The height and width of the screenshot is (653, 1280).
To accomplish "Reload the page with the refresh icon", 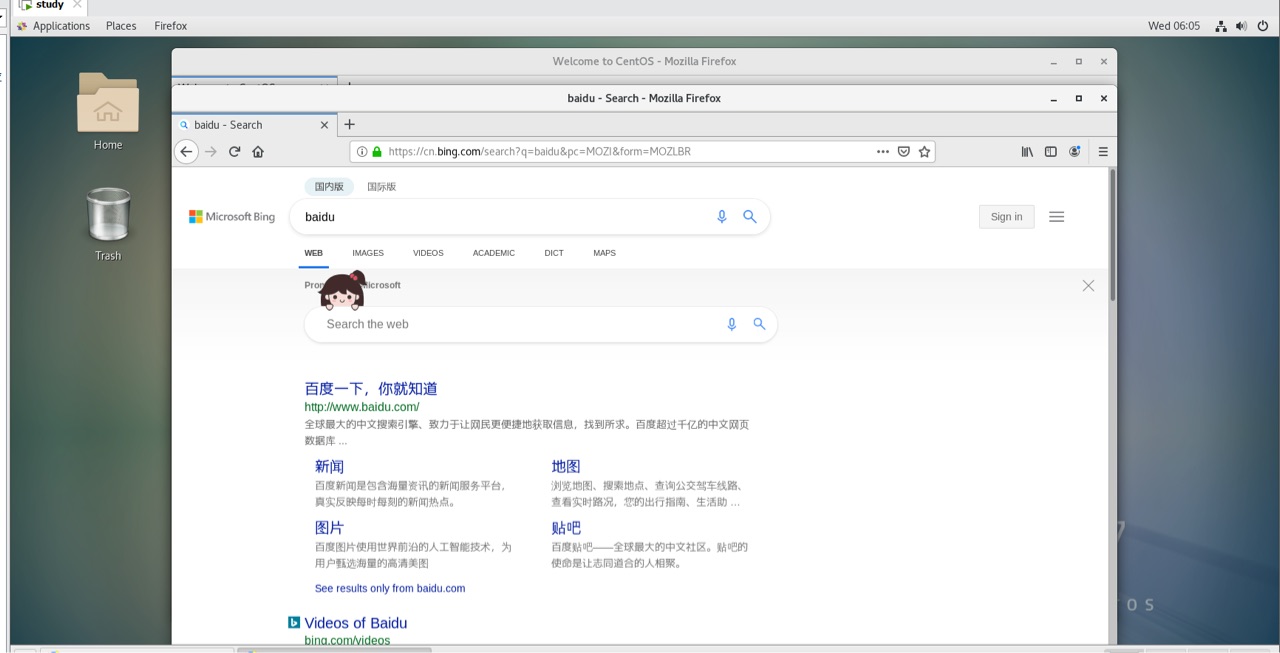I will coord(234,151).
